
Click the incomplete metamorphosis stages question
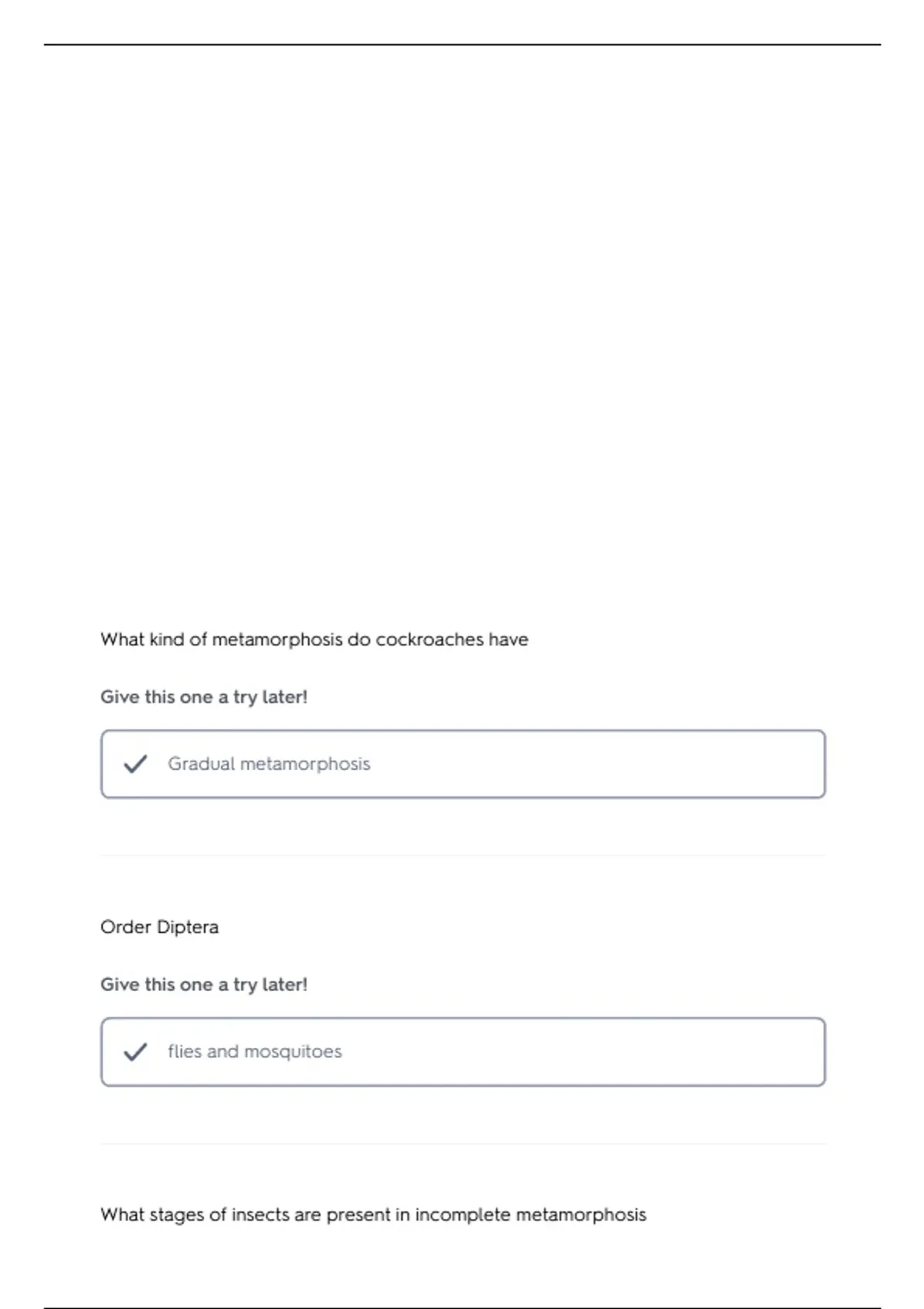pyautogui.click(x=373, y=1215)
